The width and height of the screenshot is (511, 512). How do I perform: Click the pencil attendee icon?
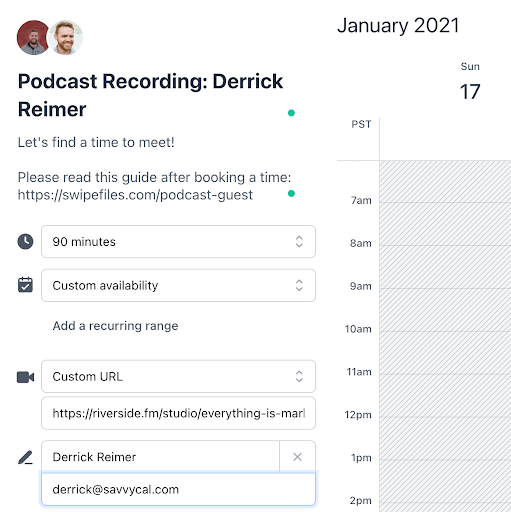(25, 457)
